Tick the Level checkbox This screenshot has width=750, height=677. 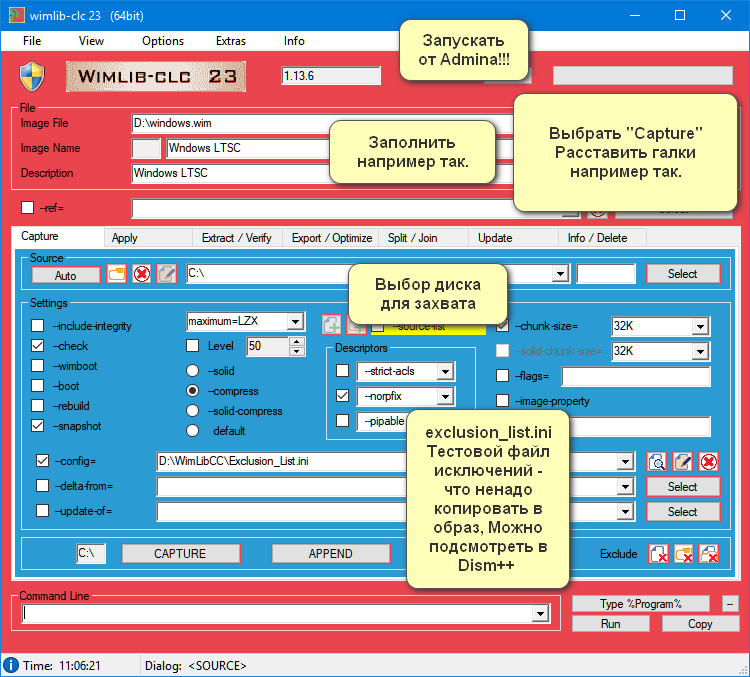(x=192, y=345)
